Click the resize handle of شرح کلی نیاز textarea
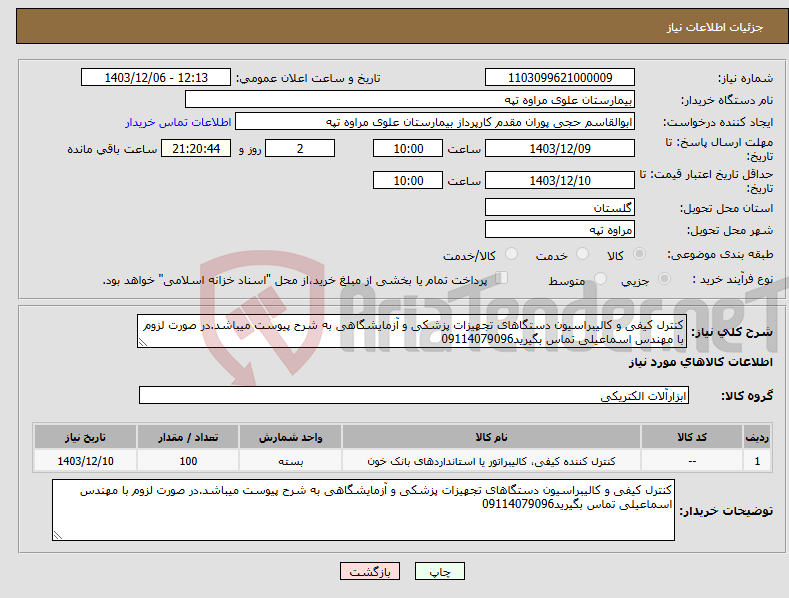789x598 pixels. point(142,343)
